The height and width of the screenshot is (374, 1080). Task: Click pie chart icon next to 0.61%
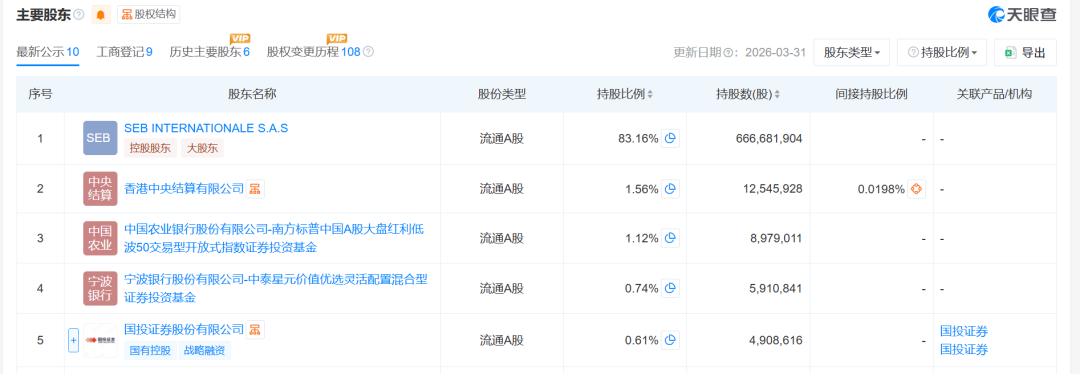tap(670, 340)
